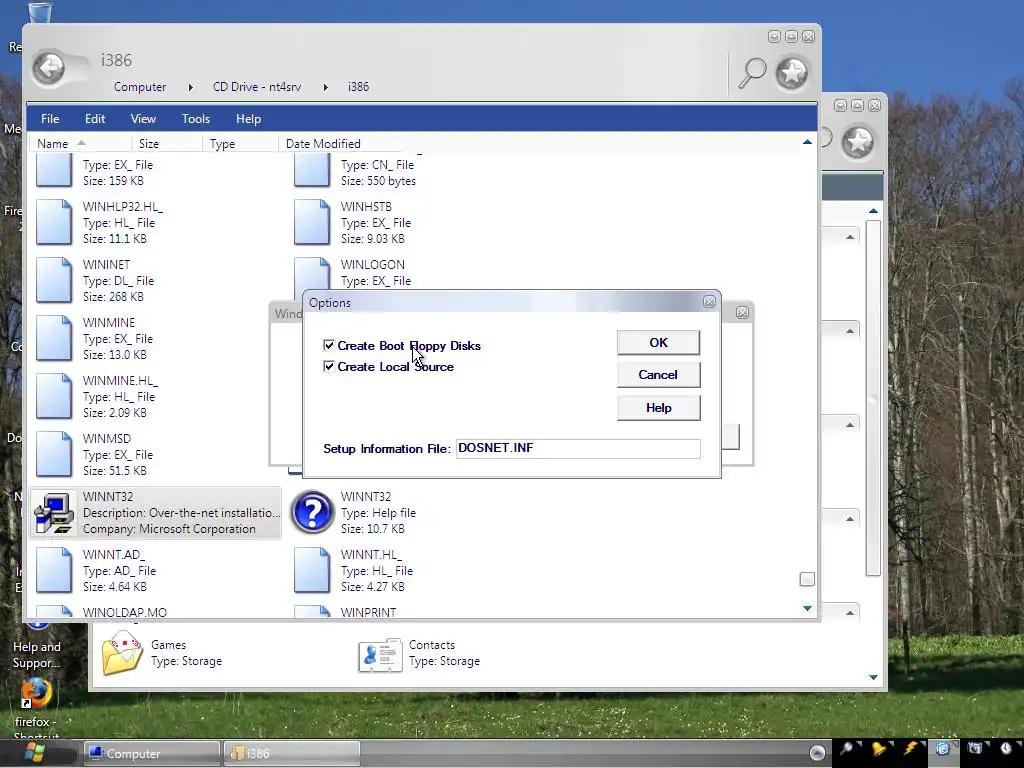Screen dimensions: 1024x768
Task: Click the favorites star in the i386 window
Action: (x=792, y=72)
